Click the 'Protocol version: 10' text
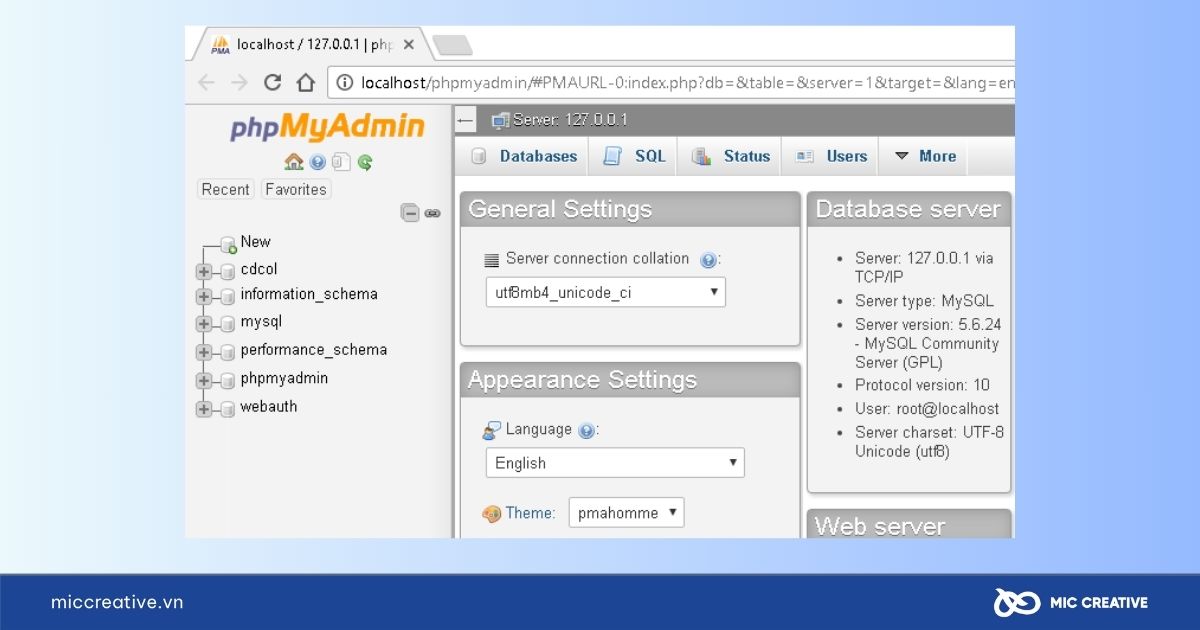1200x630 pixels. (x=922, y=385)
